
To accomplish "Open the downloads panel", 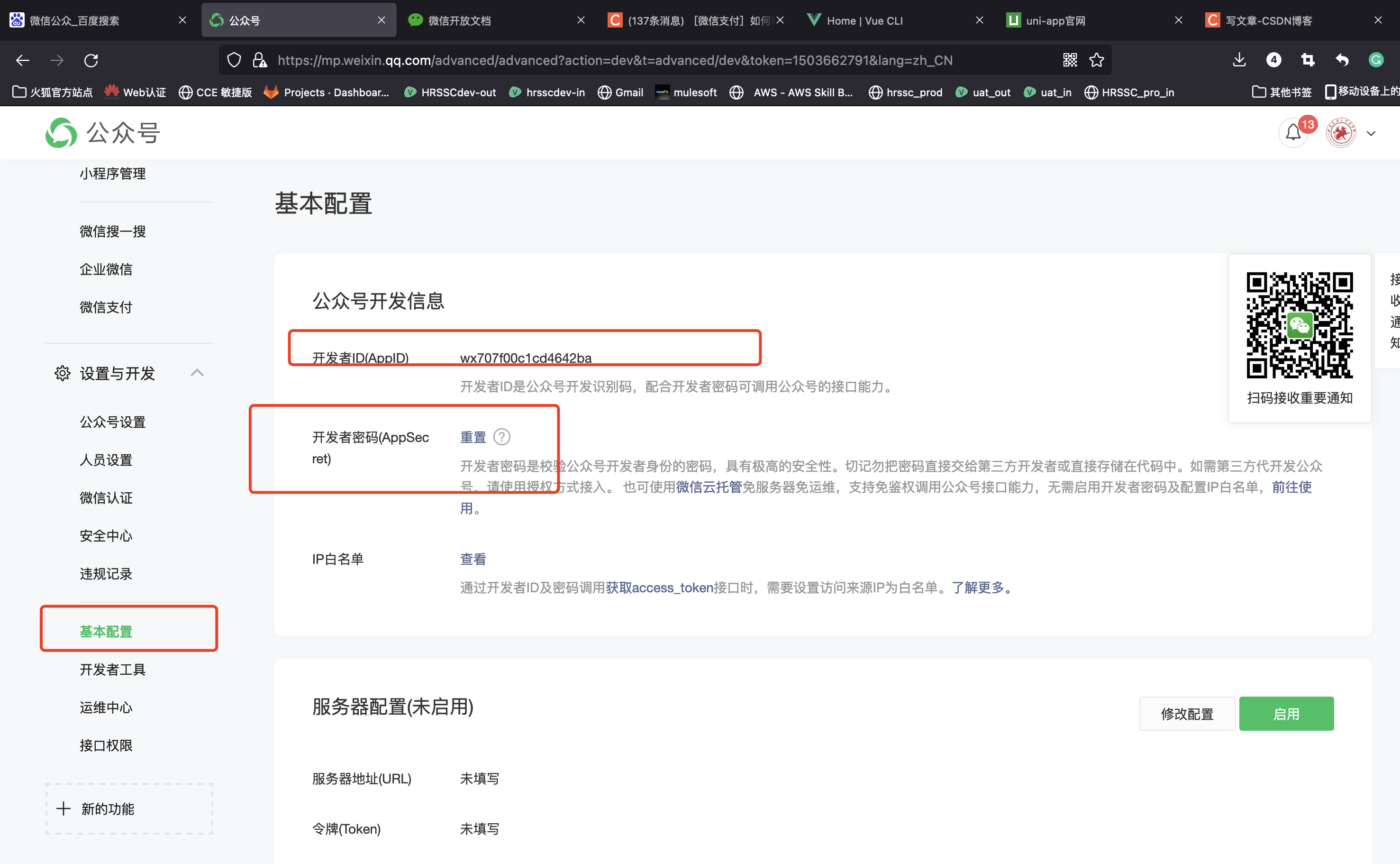I will [1239, 60].
